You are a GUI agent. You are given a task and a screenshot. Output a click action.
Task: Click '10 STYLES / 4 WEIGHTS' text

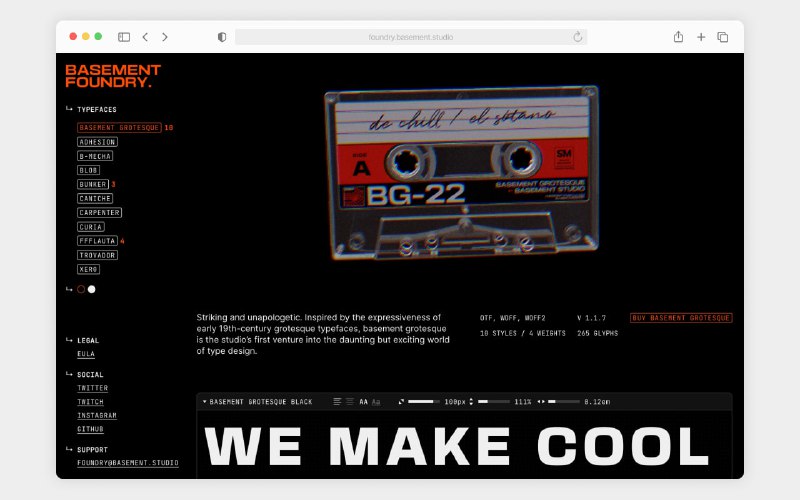[x=522, y=333]
